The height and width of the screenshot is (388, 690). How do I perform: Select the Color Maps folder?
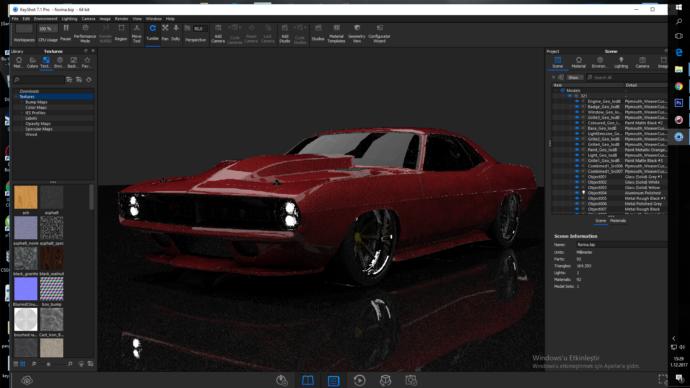tap(36, 107)
